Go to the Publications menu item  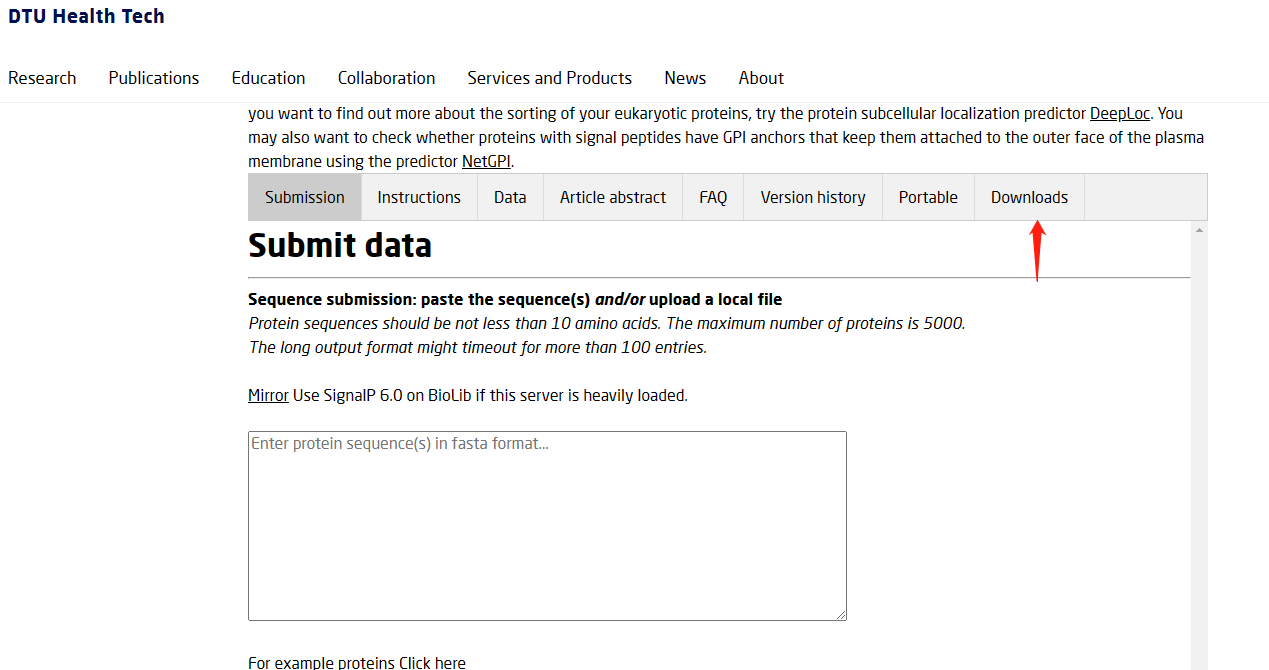tap(154, 78)
